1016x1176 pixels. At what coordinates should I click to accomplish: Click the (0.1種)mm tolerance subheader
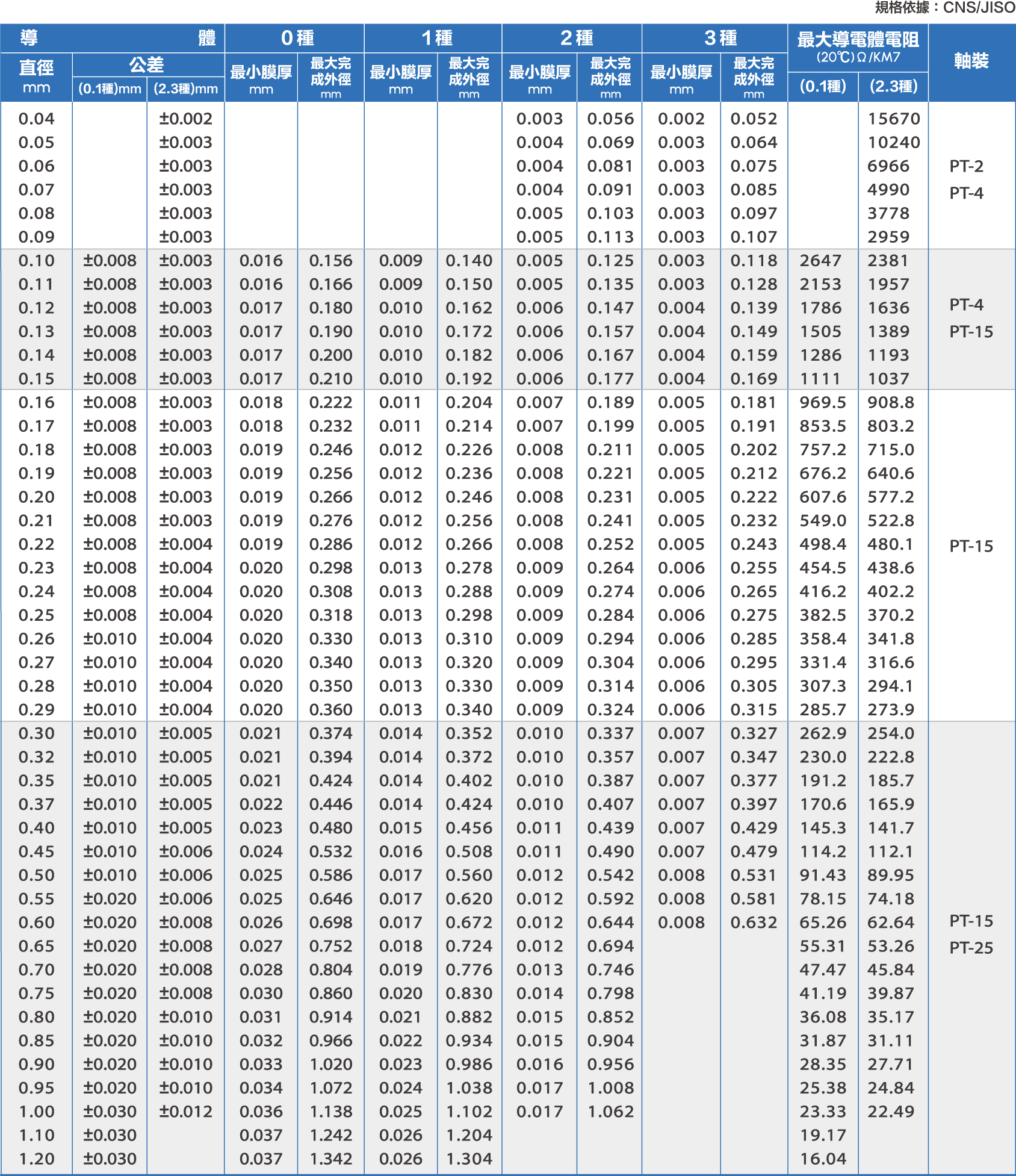110,89
